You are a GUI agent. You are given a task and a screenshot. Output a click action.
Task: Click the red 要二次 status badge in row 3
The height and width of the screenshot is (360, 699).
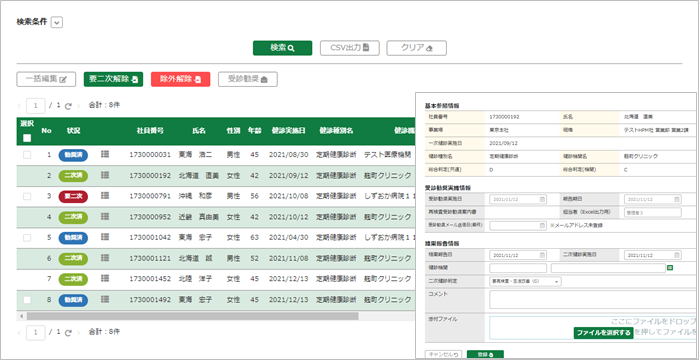click(73, 196)
